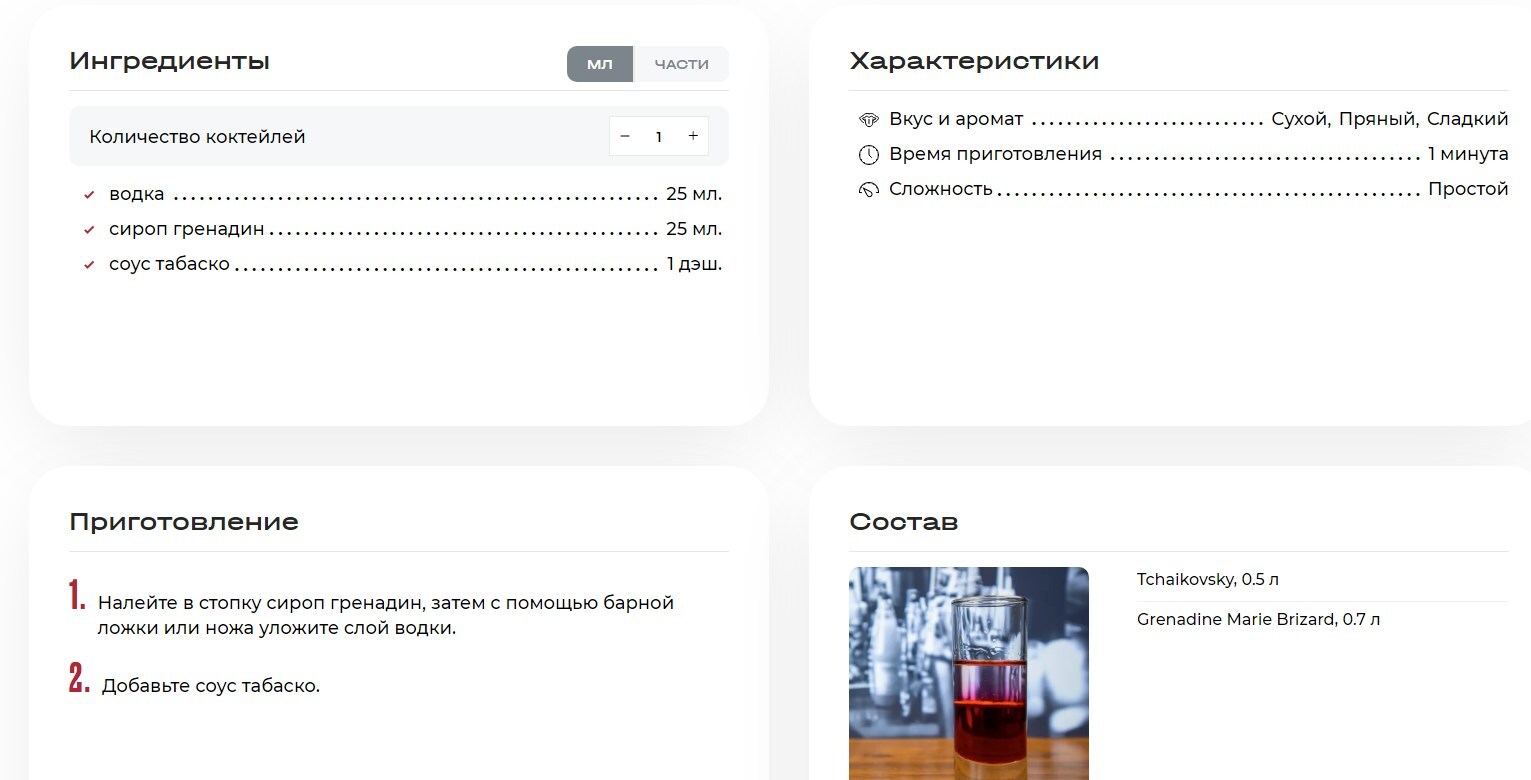The height and width of the screenshot is (780, 1531).
Task: Switch units to МЛ
Action: point(600,64)
